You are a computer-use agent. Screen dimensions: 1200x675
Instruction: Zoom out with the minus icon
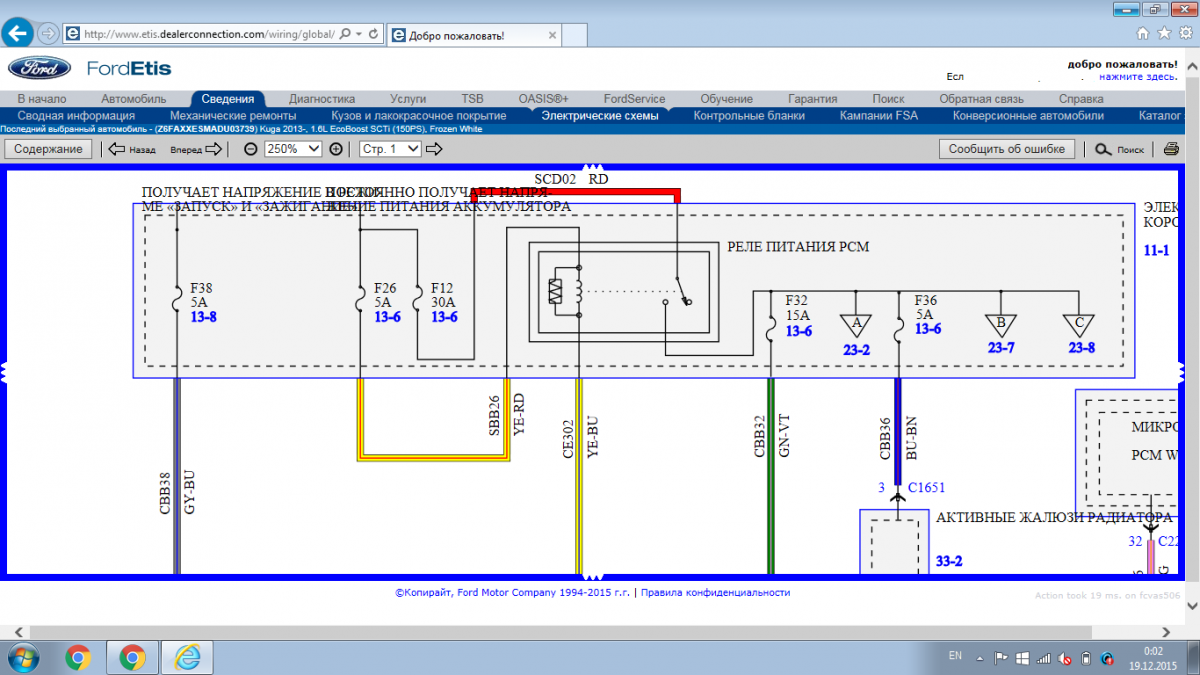click(x=251, y=149)
